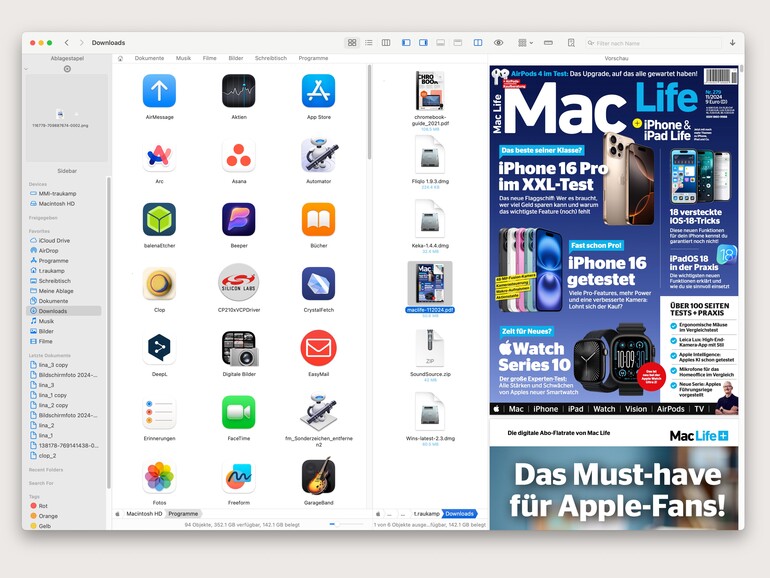
Task: Open the Dokumente favorites bar item
Action: pyautogui.click(x=149, y=58)
